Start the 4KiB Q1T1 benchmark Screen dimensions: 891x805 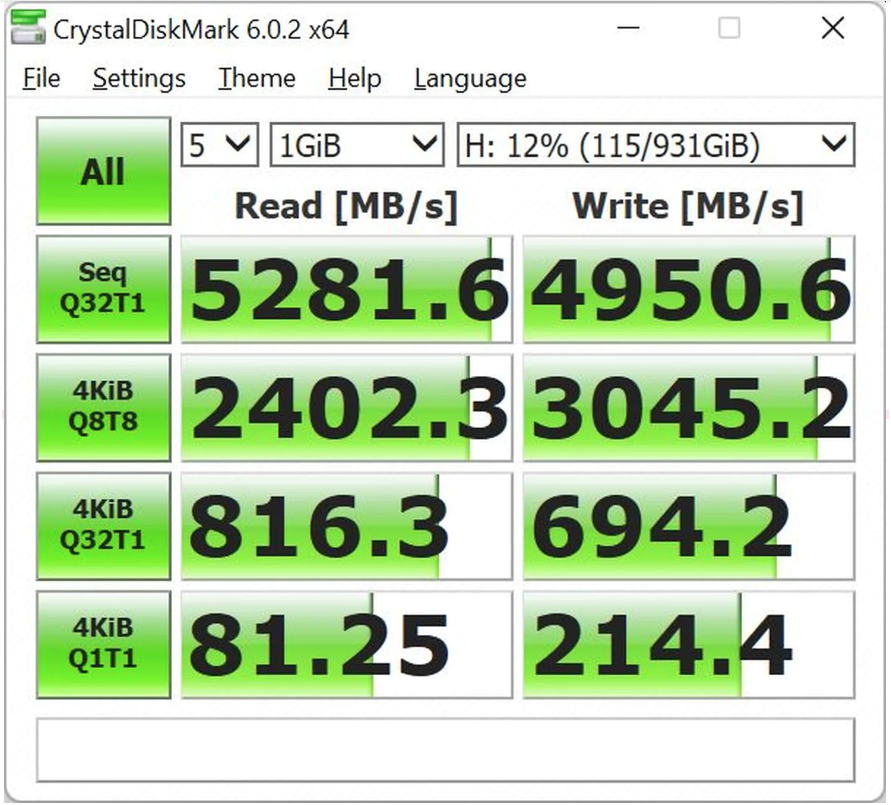[104, 645]
